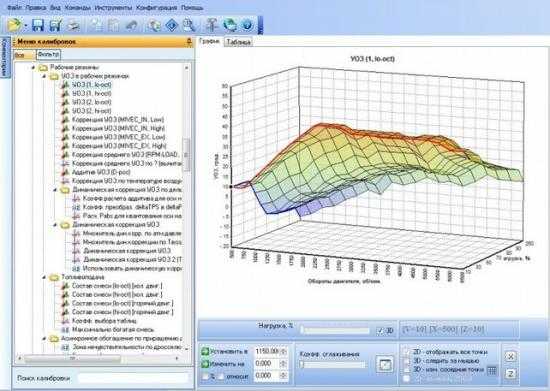550x391 pixels.
Task: Click the greyed undo arrow toolbar icon
Action: 132,25
